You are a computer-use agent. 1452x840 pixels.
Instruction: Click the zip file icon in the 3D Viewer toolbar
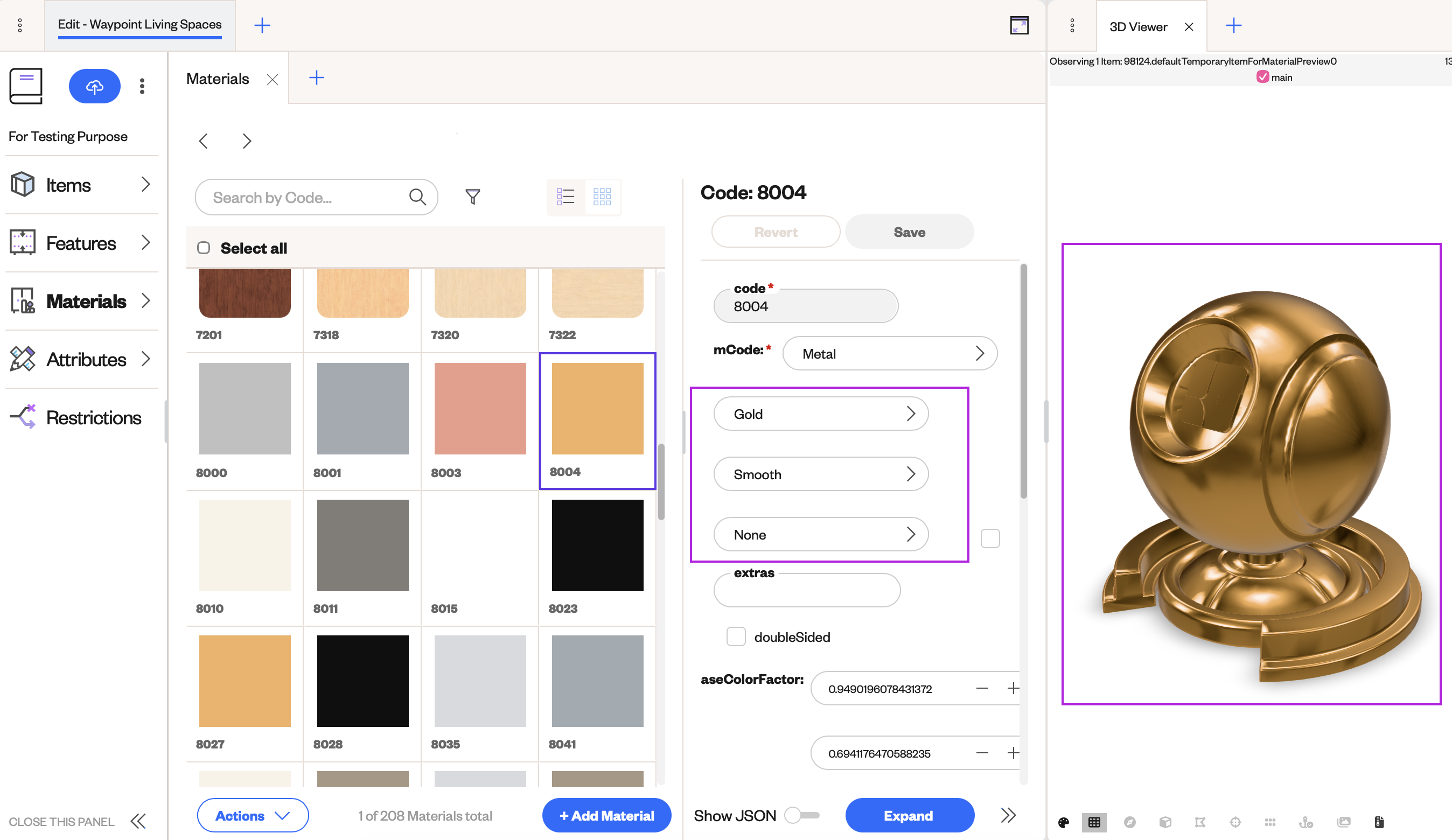pos(1379,822)
